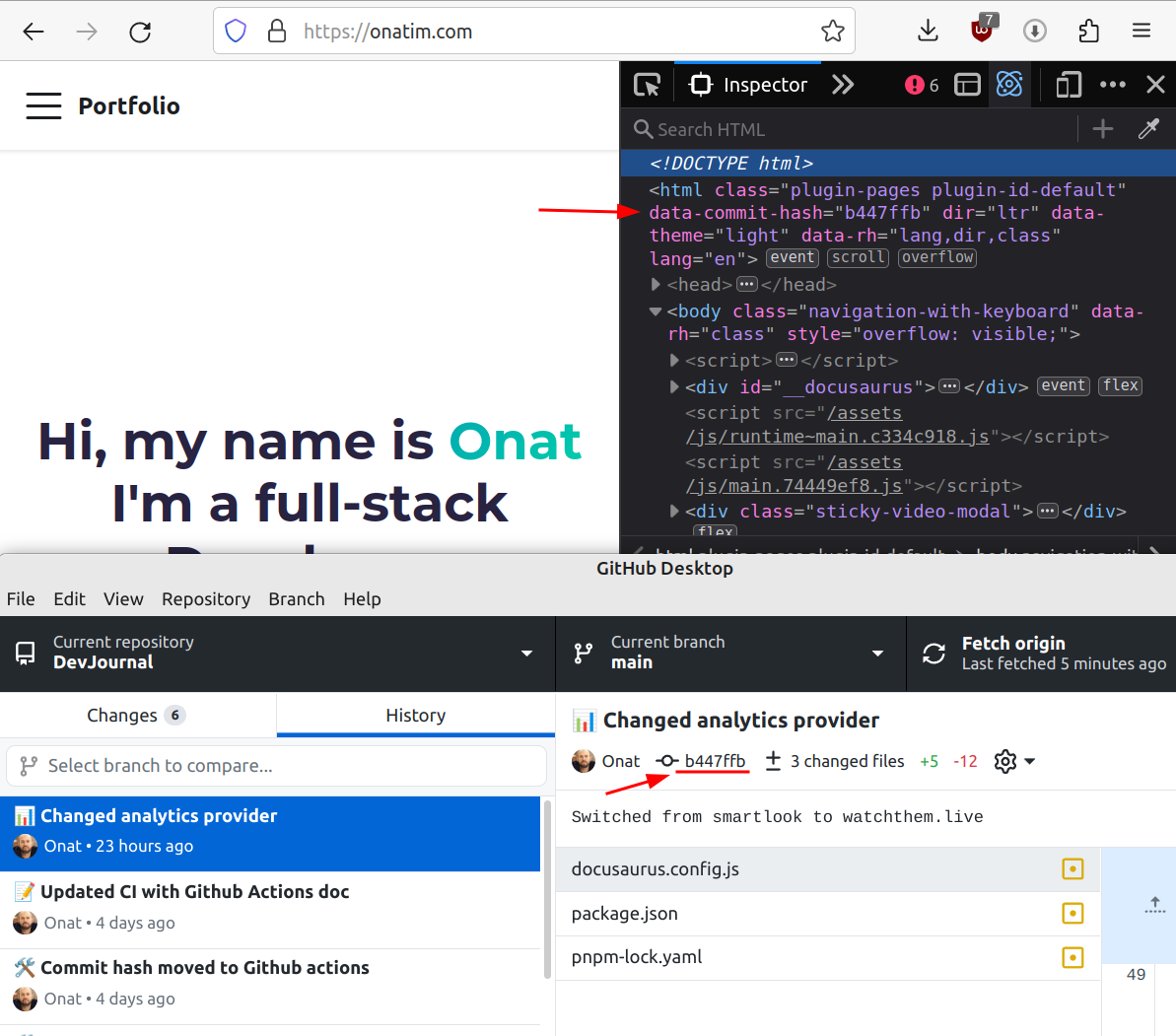Bookmark page with star icon
This screenshot has height=1036, width=1176.
832,32
